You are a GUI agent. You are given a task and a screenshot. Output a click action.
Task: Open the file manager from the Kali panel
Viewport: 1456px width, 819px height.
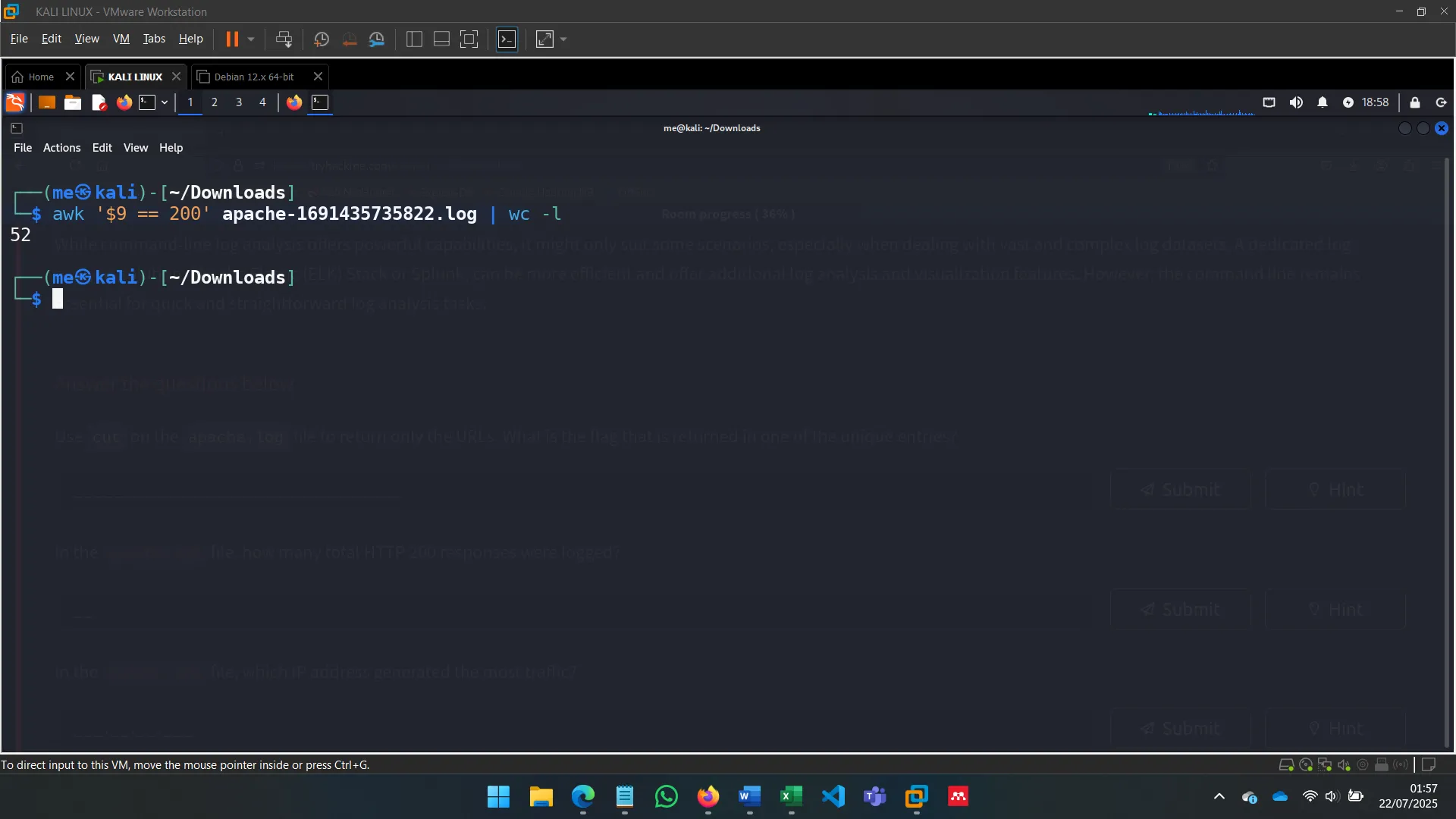73,102
